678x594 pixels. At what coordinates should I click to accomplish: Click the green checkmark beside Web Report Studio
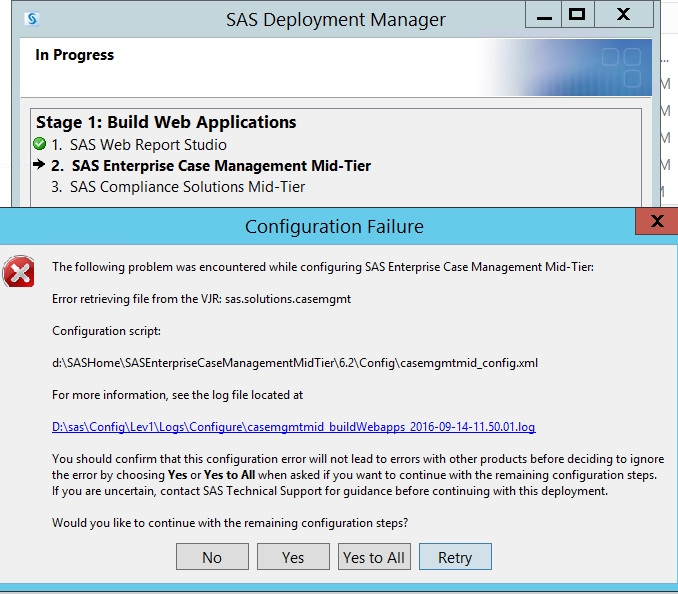coord(39,145)
